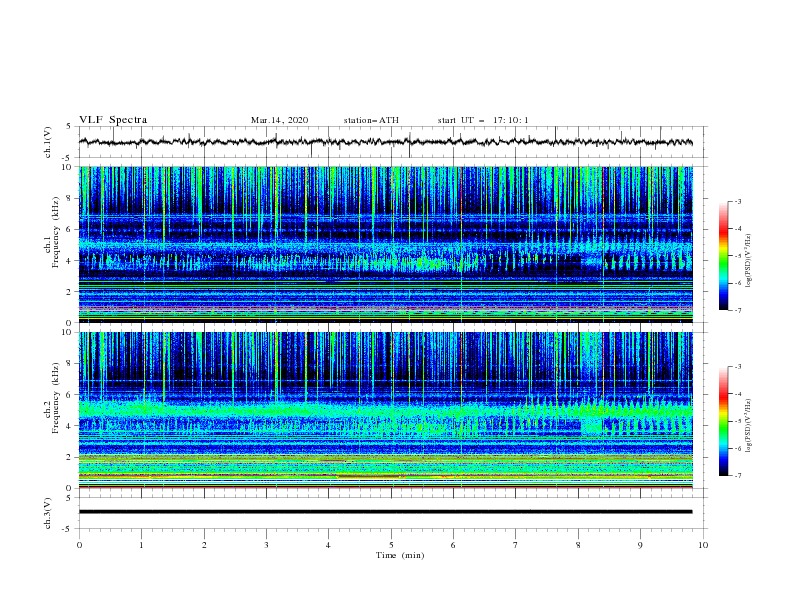Select the "start UT = 17:10:1" text

point(483,120)
